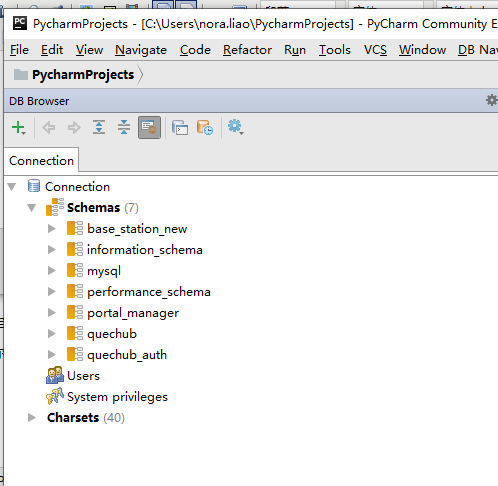Image resolution: width=498 pixels, height=486 pixels.
Task: Select the base_station_new text
Action: [x=137, y=229]
